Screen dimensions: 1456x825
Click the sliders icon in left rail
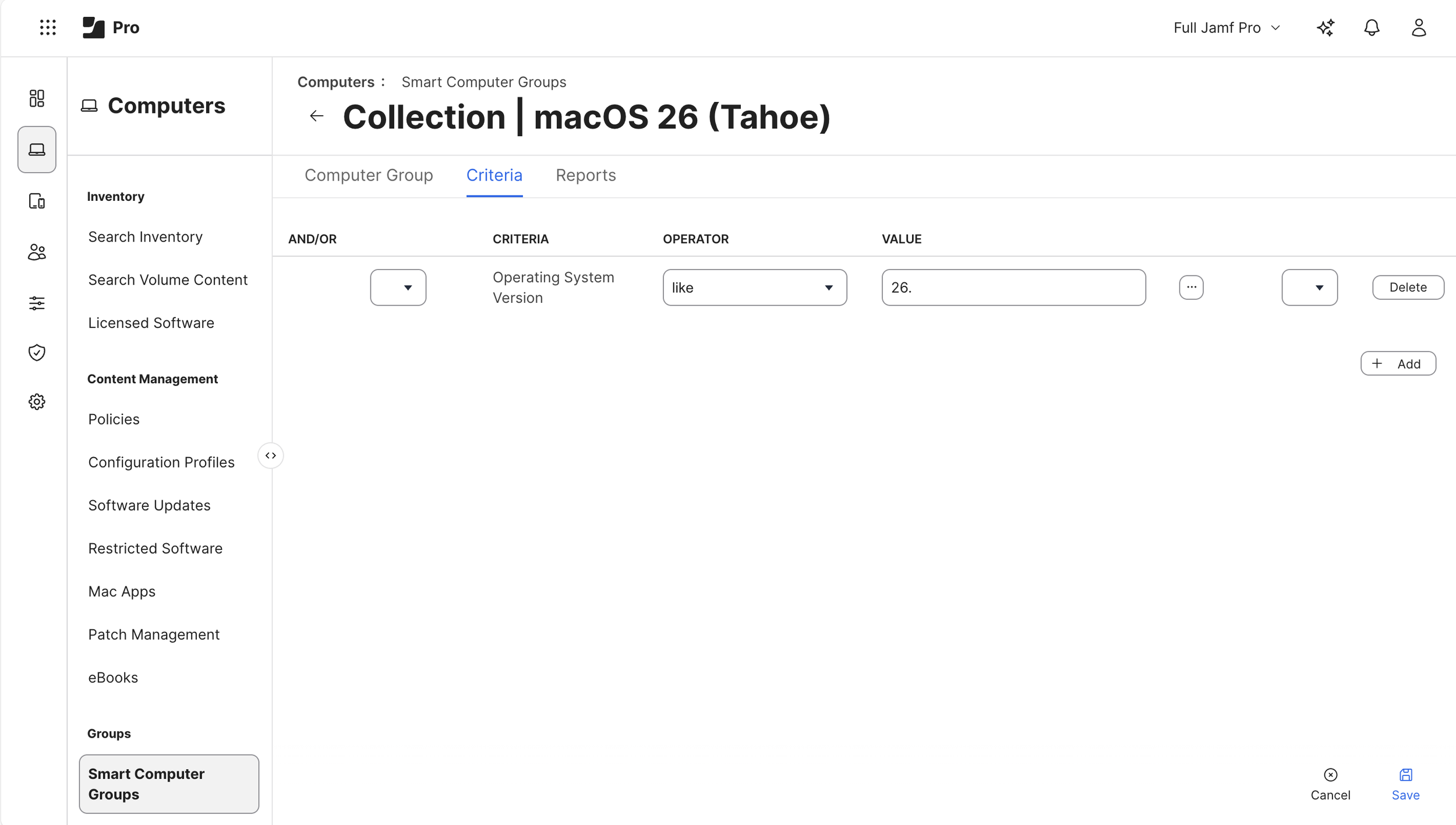tap(37, 303)
